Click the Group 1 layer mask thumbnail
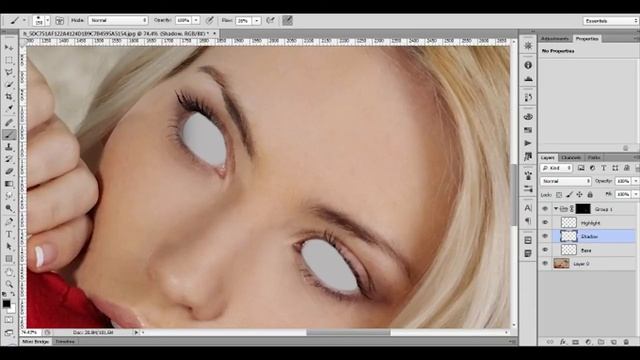640x360 pixels. click(x=583, y=209)
